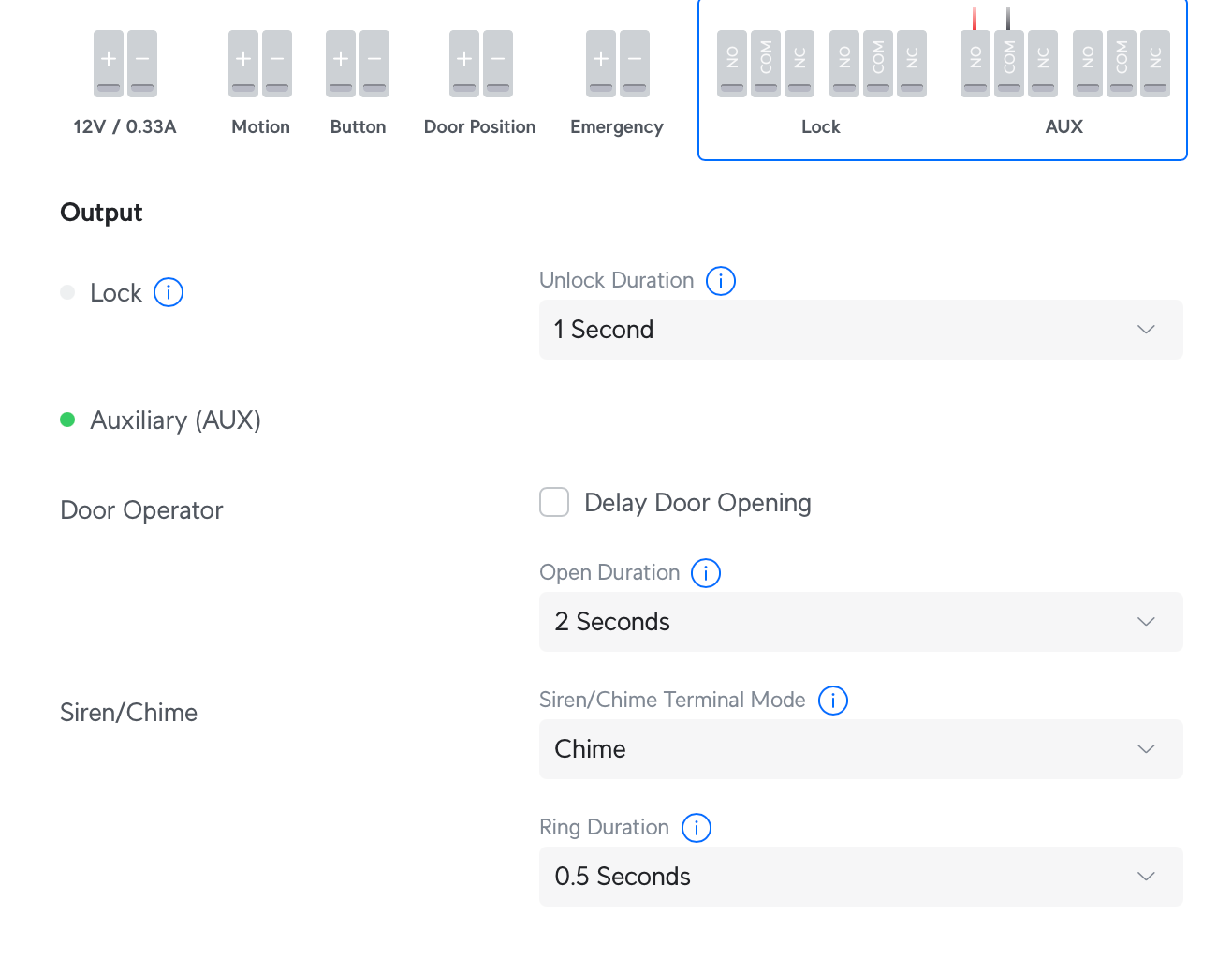Select the Motion terminal pair icon

pos(260,64)
